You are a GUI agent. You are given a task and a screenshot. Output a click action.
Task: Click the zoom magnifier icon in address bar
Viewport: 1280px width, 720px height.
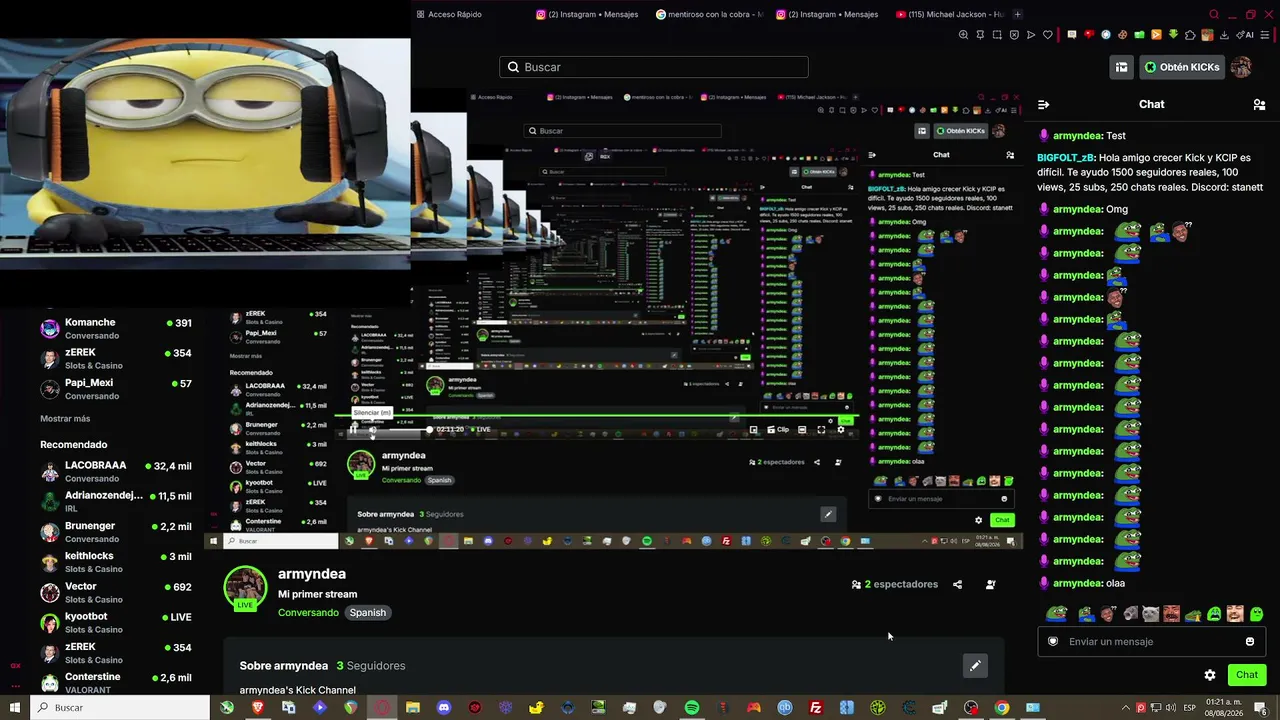(963, 35)
